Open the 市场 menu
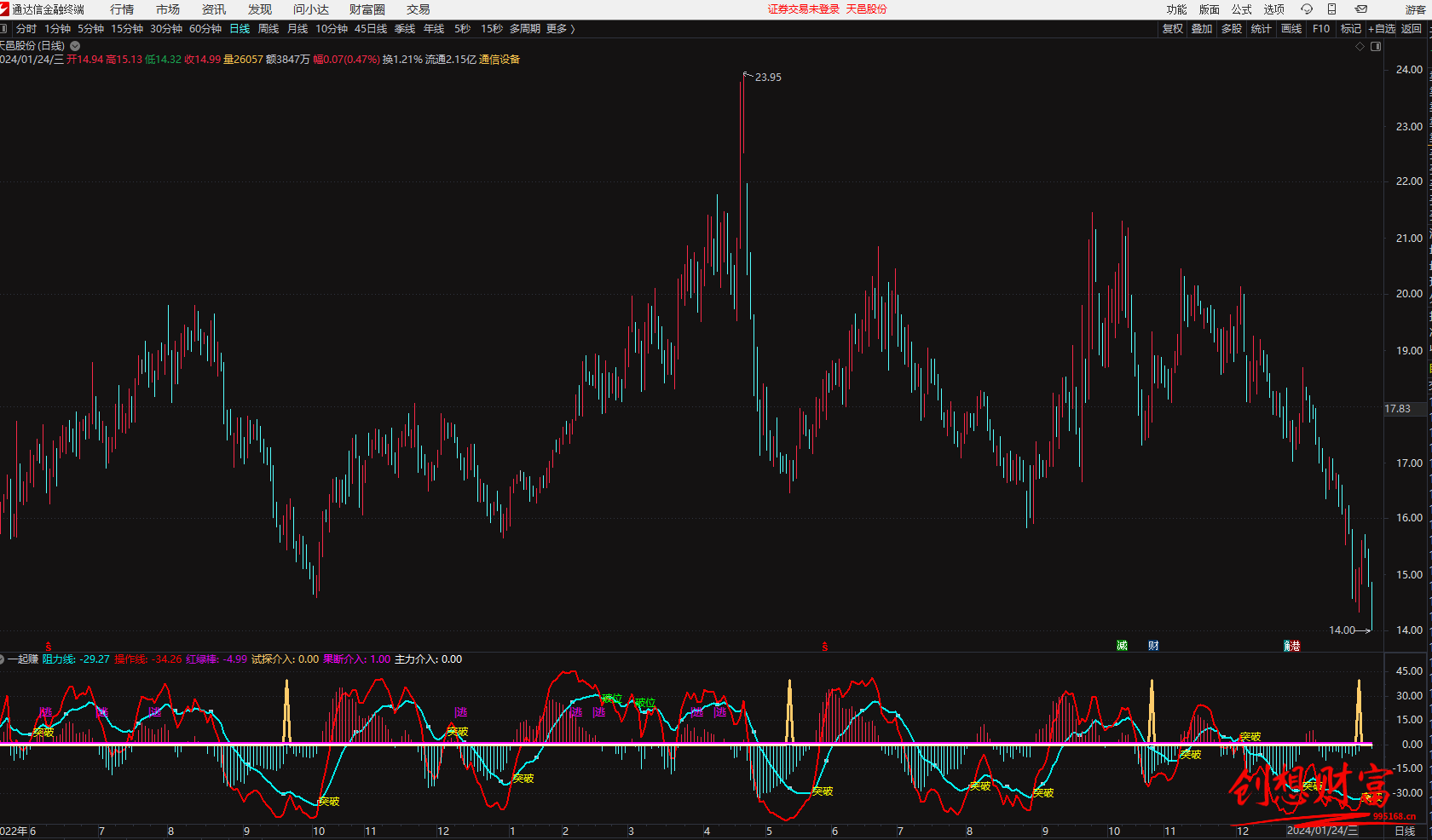 click(x=168, y=9)
